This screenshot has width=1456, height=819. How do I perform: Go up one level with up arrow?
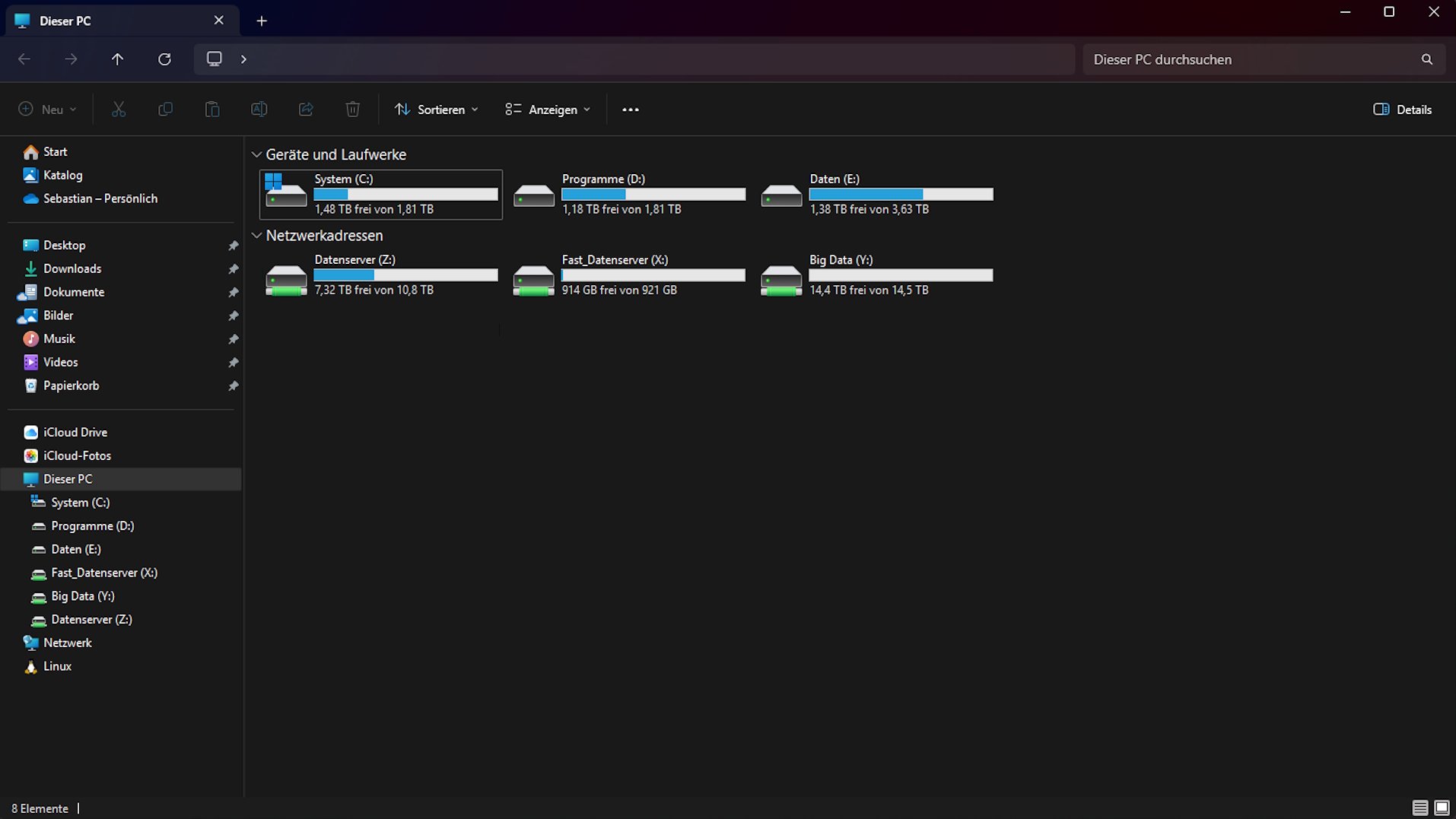pyautogui.click(x=117, y=59)
